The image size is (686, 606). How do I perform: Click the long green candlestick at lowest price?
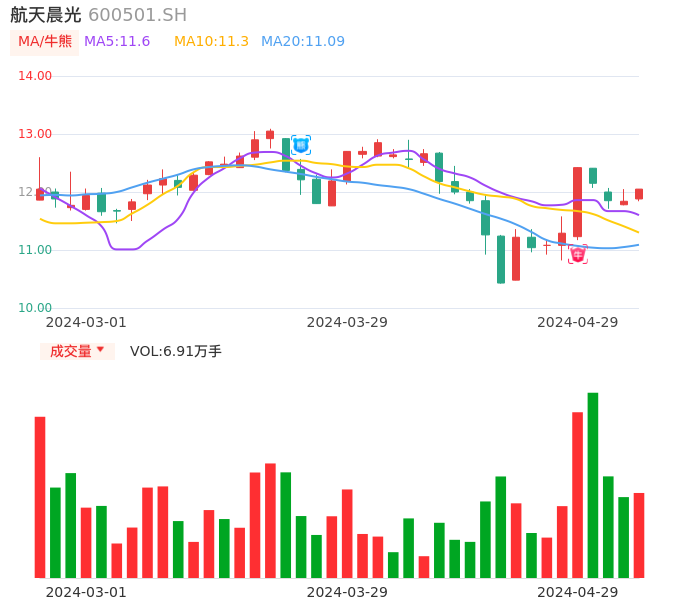(501, 259)
